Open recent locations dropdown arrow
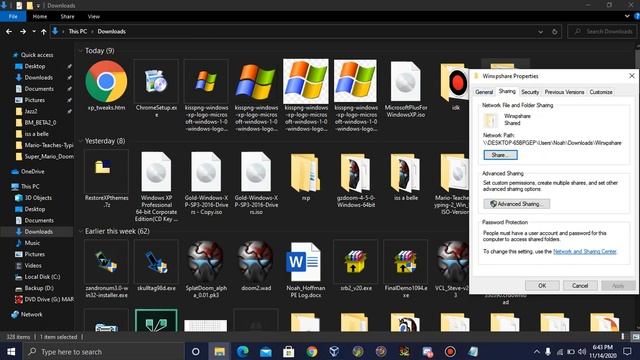 pyautogui.click(x=34, y=31)
